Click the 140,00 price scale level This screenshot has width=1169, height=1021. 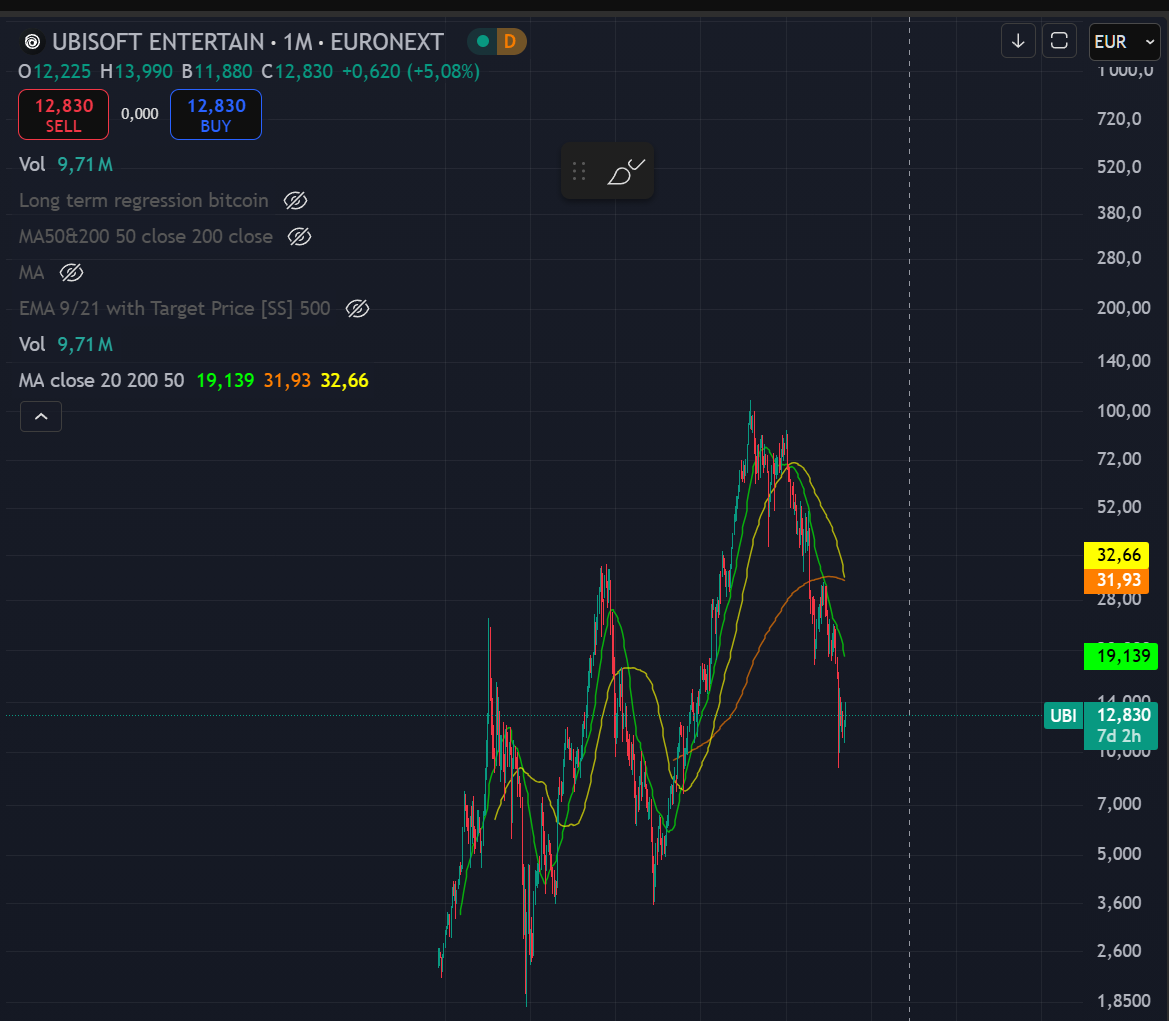pos(1124,361)
